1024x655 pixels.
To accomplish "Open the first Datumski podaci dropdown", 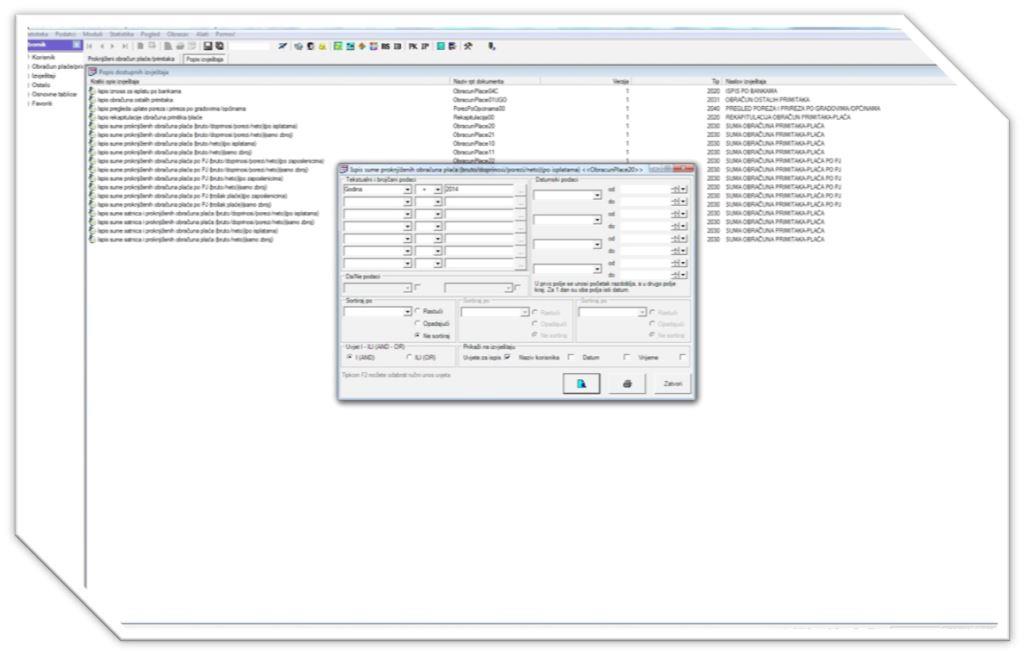I will pos(597,196).
